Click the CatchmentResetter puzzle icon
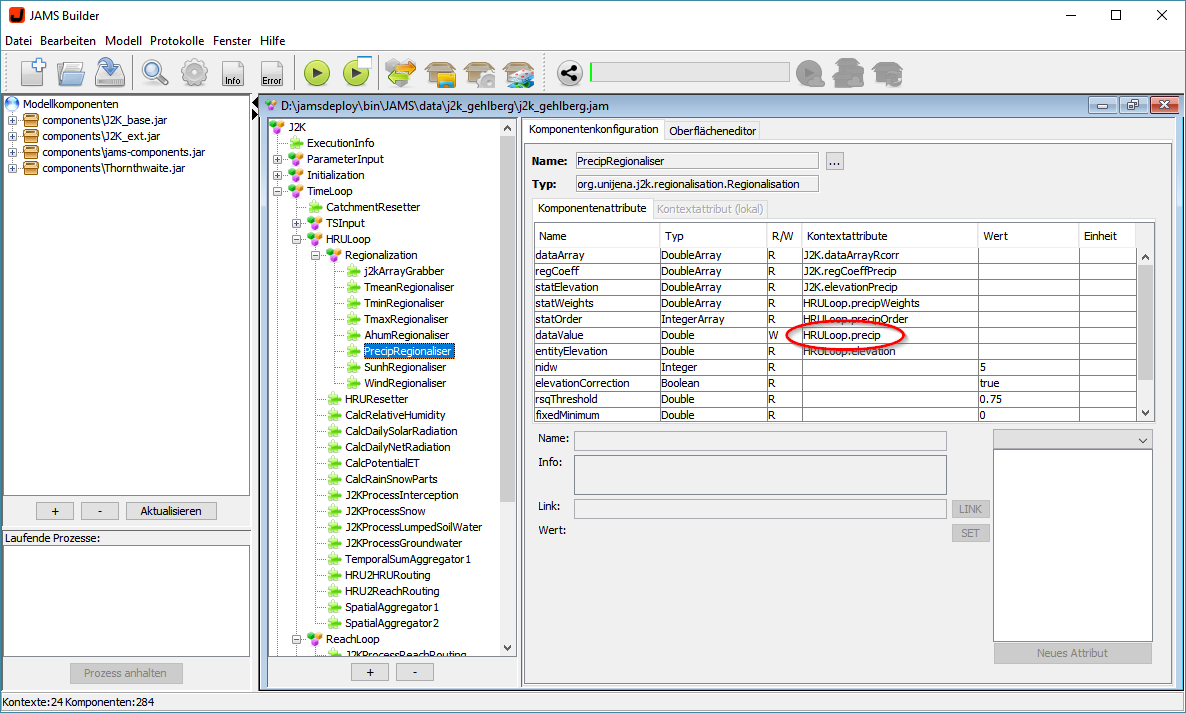The height and width of the screenshot is (713, 1186). click(x=315, y=207)
